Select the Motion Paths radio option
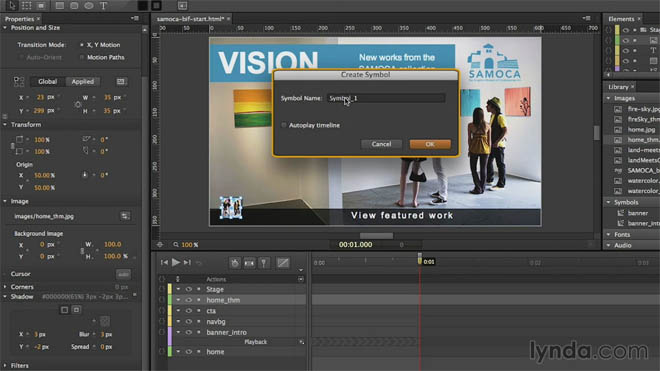The image size is (660, 371). tap(82, 57)
